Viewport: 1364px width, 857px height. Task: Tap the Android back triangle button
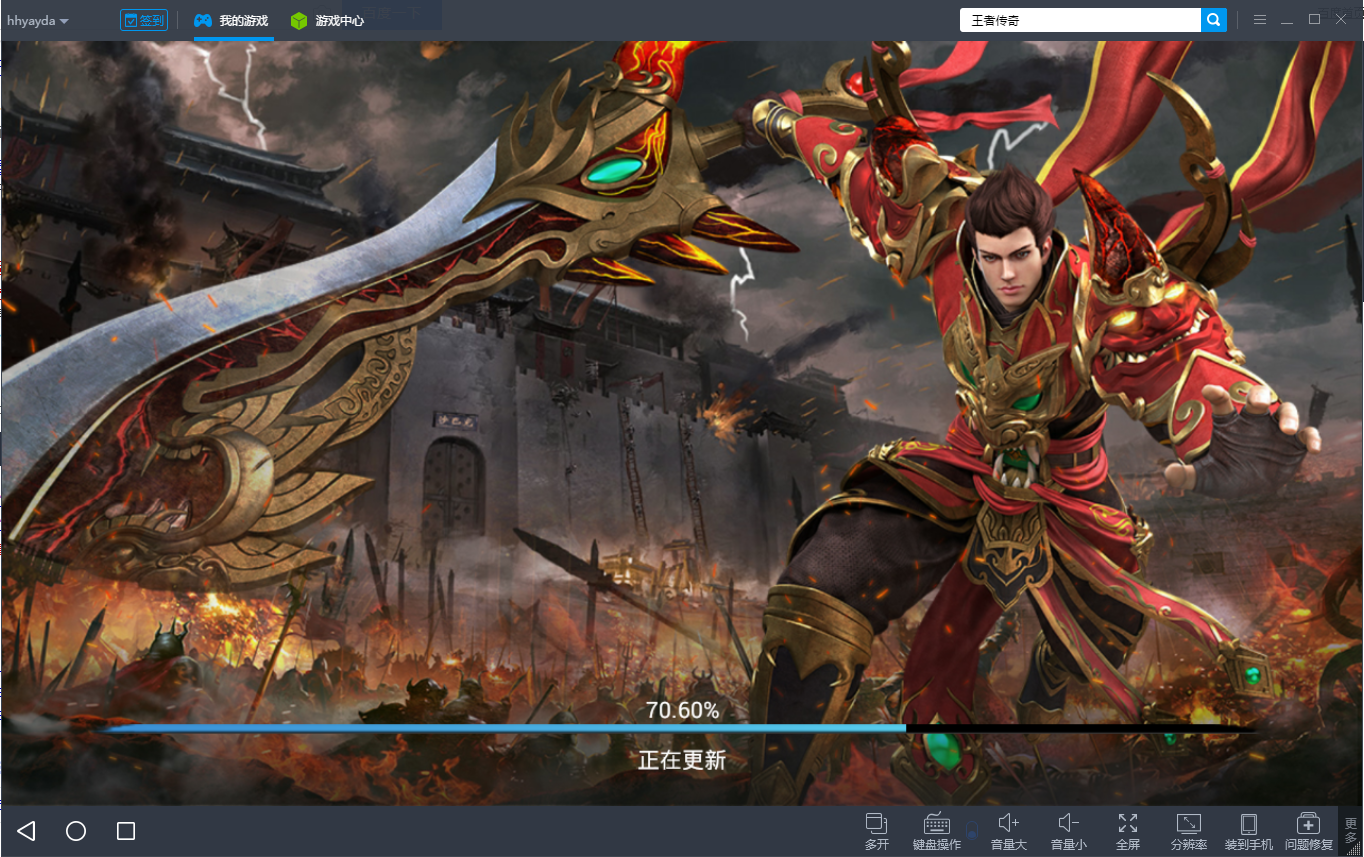[x=27, y=831]
